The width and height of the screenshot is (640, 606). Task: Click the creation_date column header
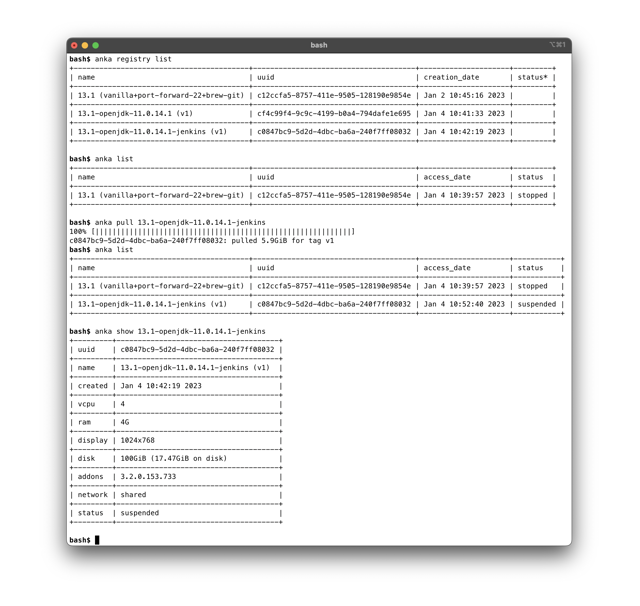pyautogui.click(x=451, y=77)
